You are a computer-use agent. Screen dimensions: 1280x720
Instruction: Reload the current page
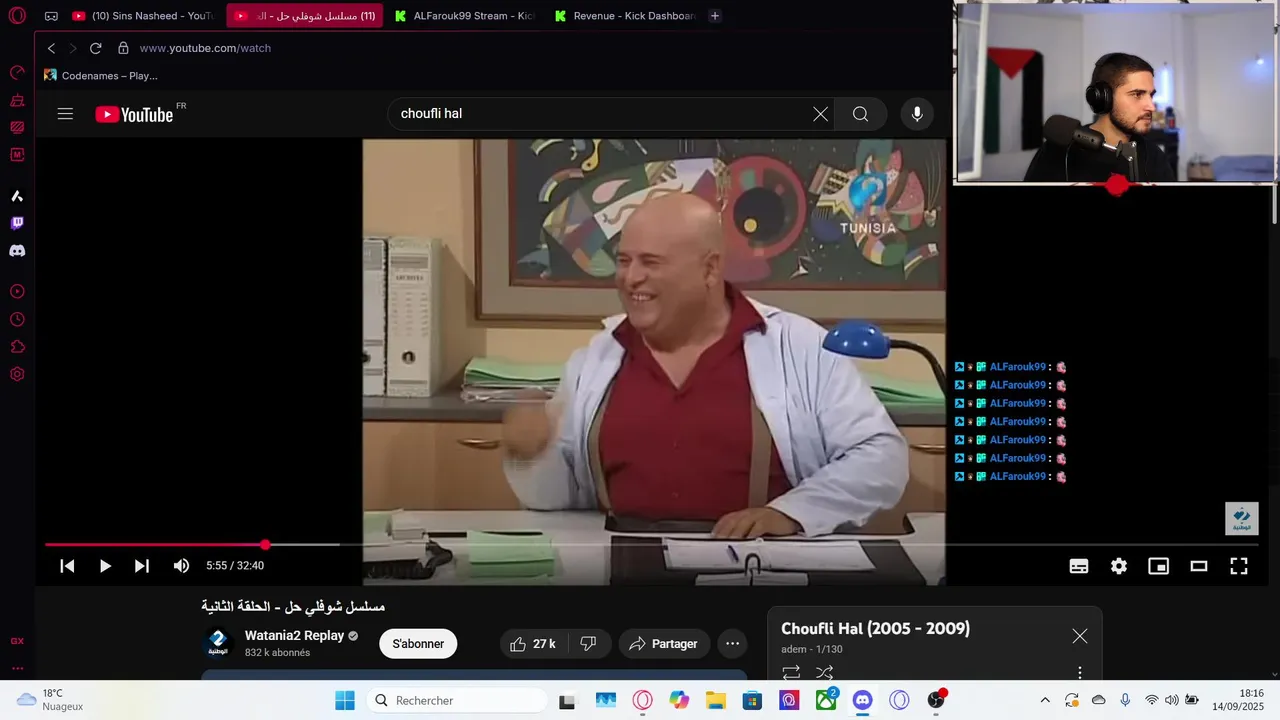(96, 48)
